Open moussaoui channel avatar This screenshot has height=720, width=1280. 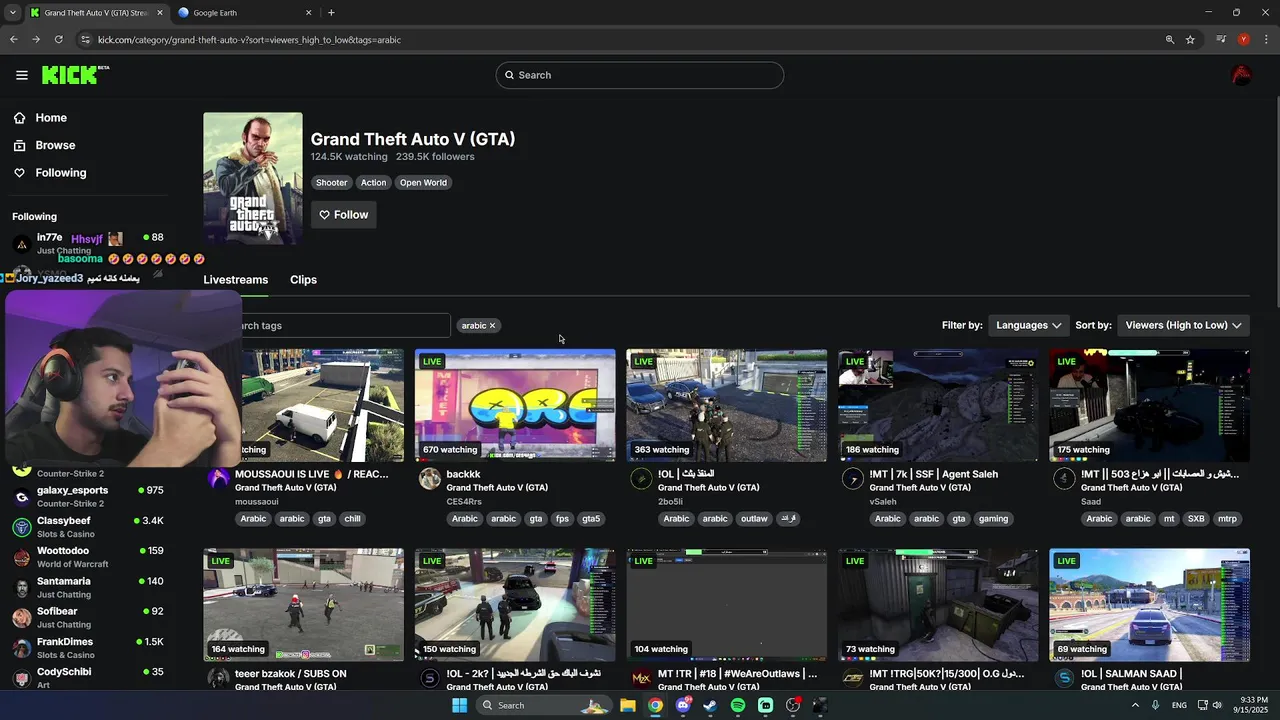[218, 479]
